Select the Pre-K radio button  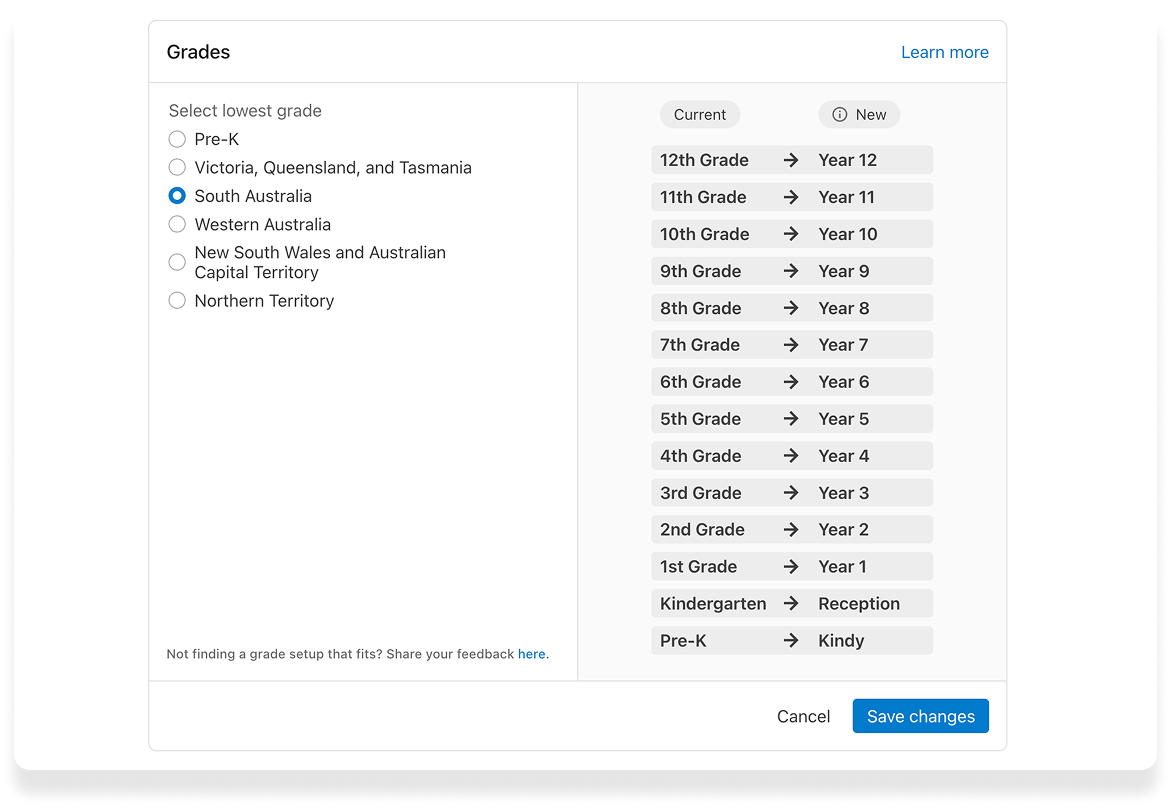(177, 139)
